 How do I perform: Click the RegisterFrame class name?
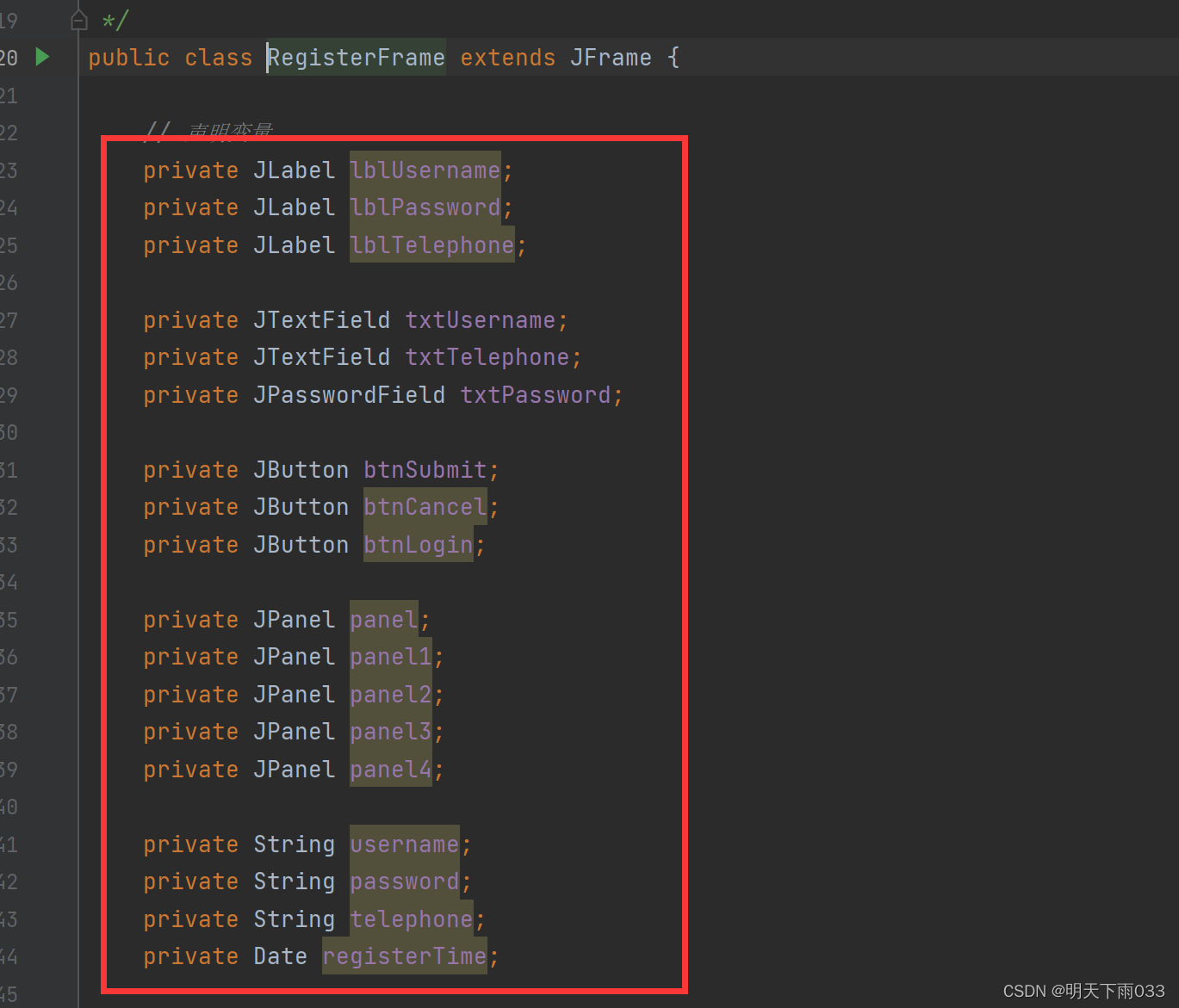(357, 58)
